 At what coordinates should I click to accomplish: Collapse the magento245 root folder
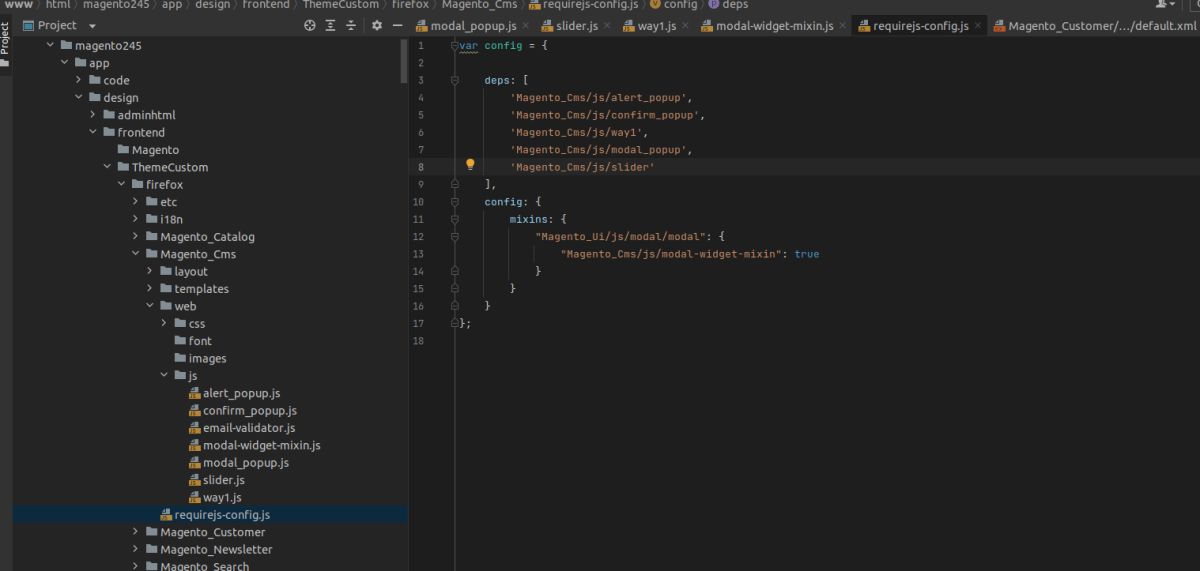point(50,46)
